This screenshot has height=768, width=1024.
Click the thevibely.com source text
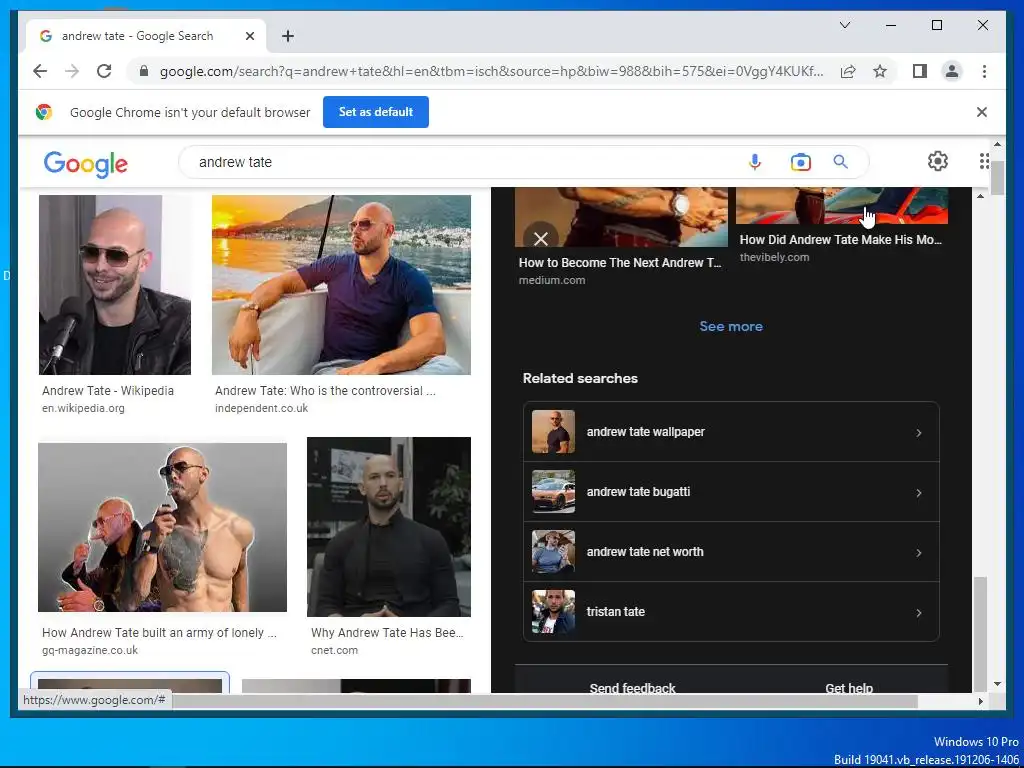coord(774,257)
